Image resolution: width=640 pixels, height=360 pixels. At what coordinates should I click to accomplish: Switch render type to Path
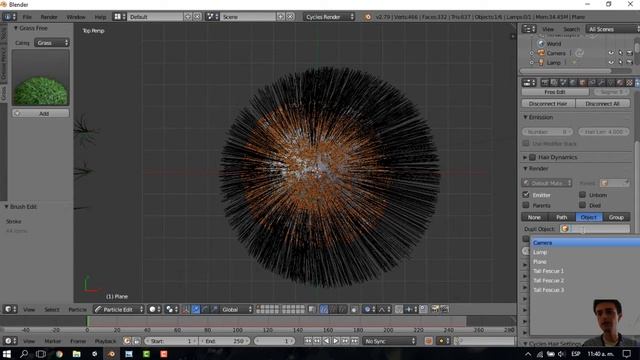pos(561,217)
